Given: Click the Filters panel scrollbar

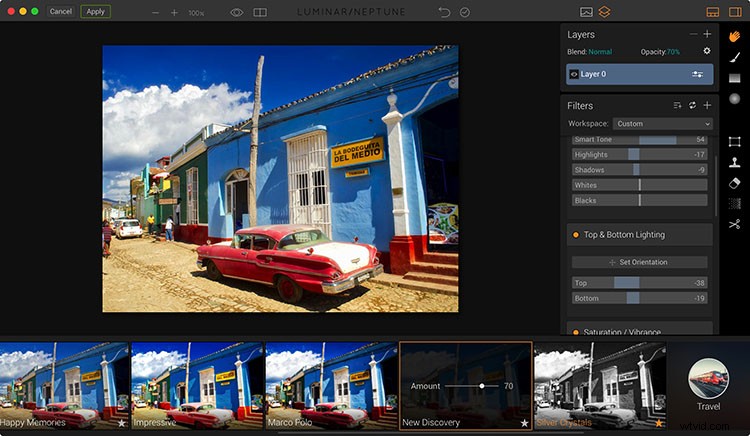Looking at the screenshot, I should [x=716, y=185].
